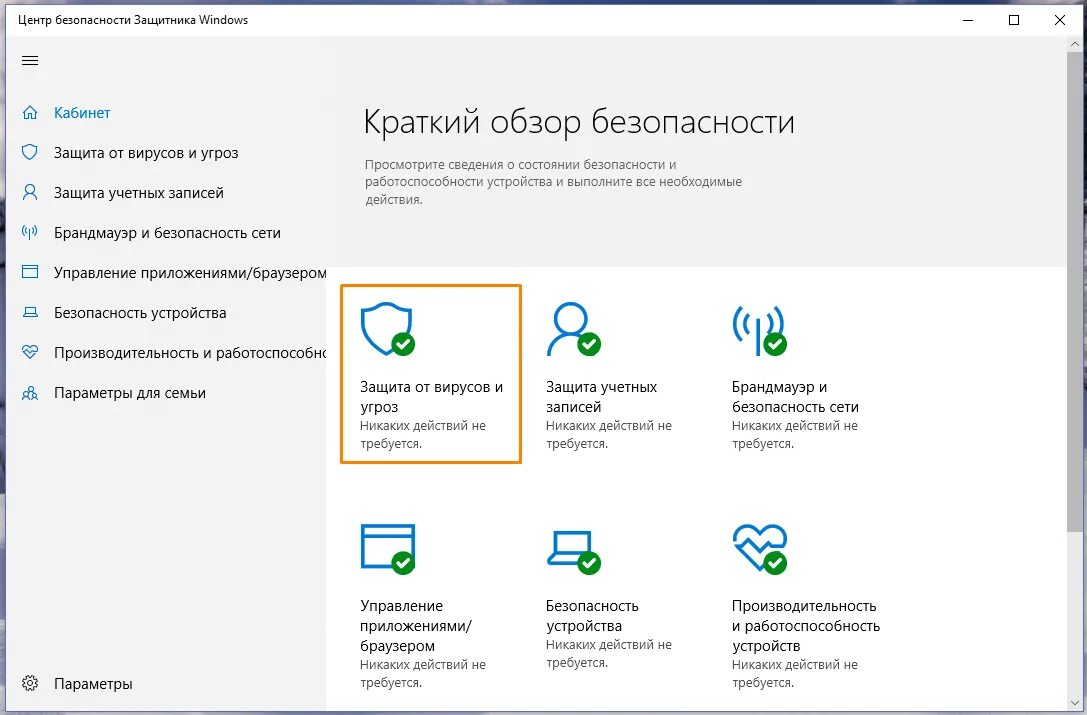Click the large firewall antenna tile icon
The width and height of the screenshot is (1087, 715).
759,329
